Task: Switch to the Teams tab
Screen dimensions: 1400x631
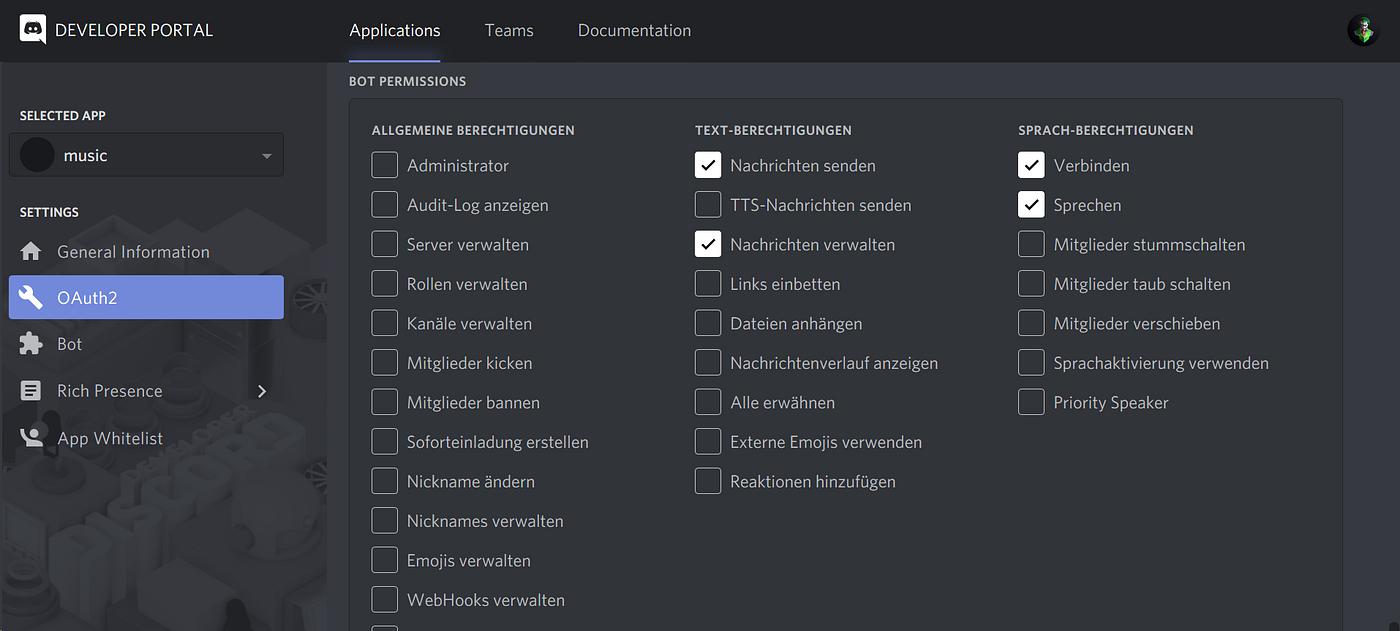Action: point(509,30)
